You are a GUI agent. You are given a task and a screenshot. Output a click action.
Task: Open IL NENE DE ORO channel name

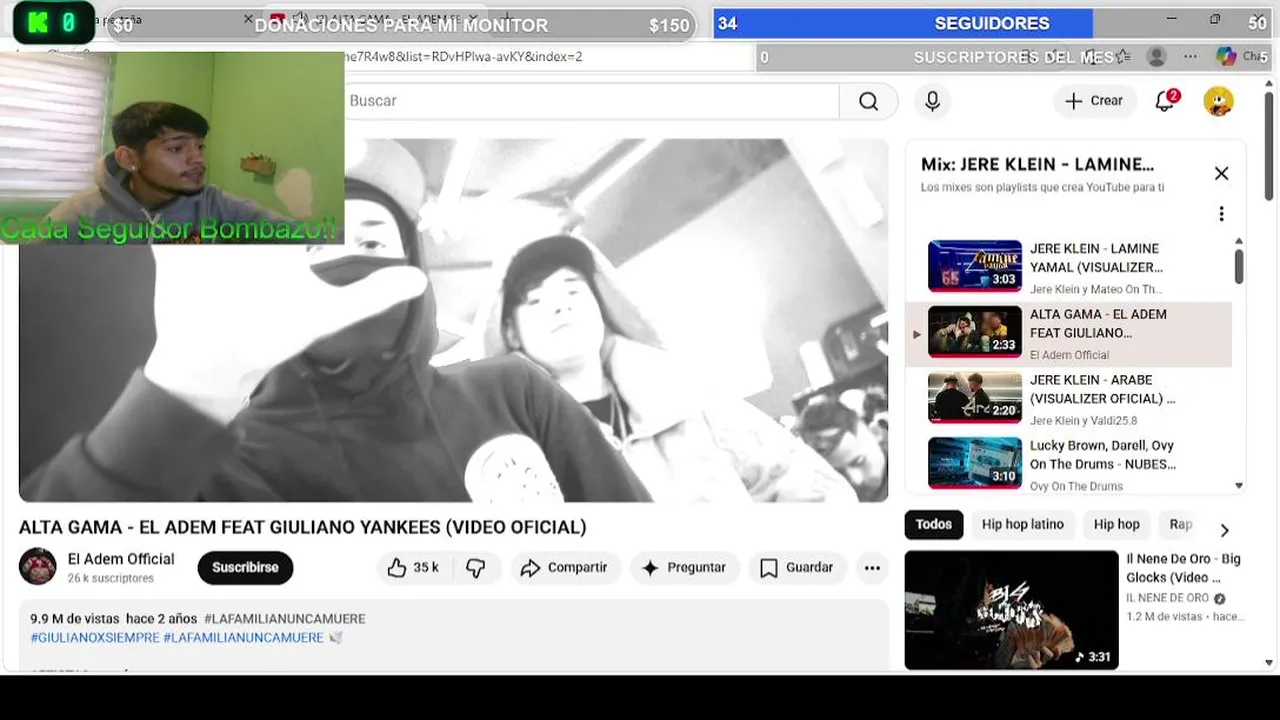click(1167, 598)
